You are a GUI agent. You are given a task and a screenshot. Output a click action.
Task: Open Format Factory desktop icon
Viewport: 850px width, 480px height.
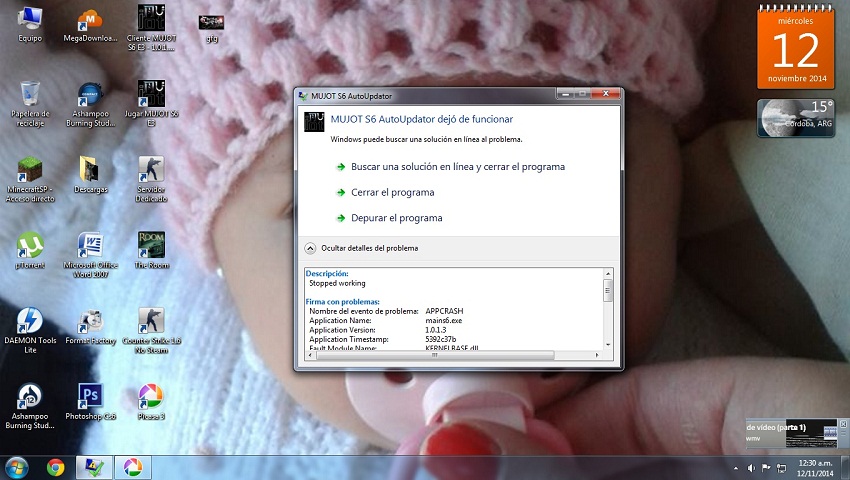point(91,321)
